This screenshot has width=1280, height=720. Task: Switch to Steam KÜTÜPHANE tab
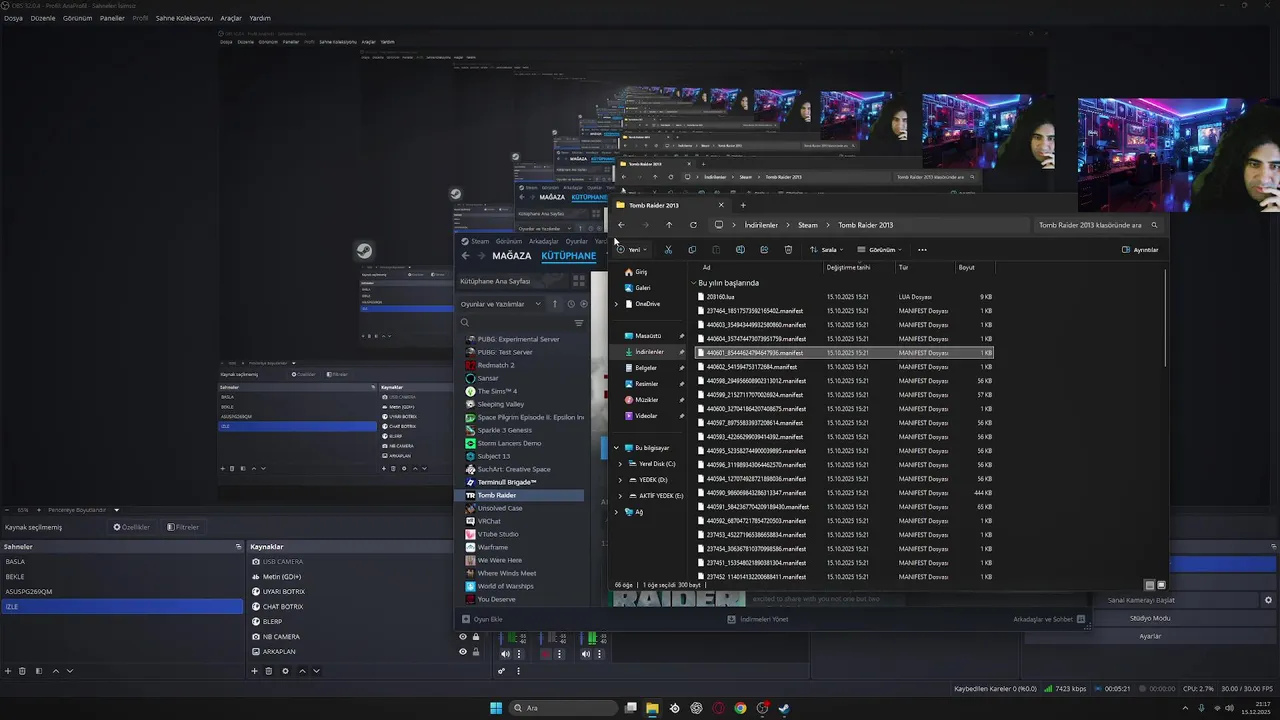click(x=568, y=256)
